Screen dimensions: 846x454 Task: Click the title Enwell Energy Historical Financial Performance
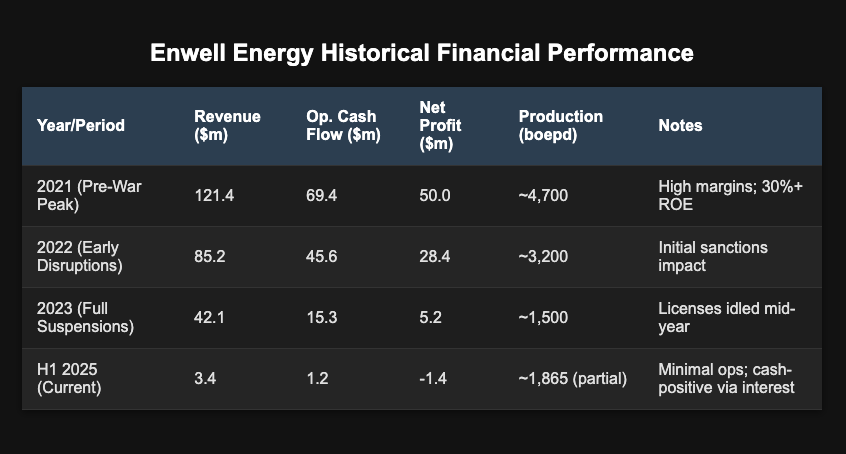point(421,53)
